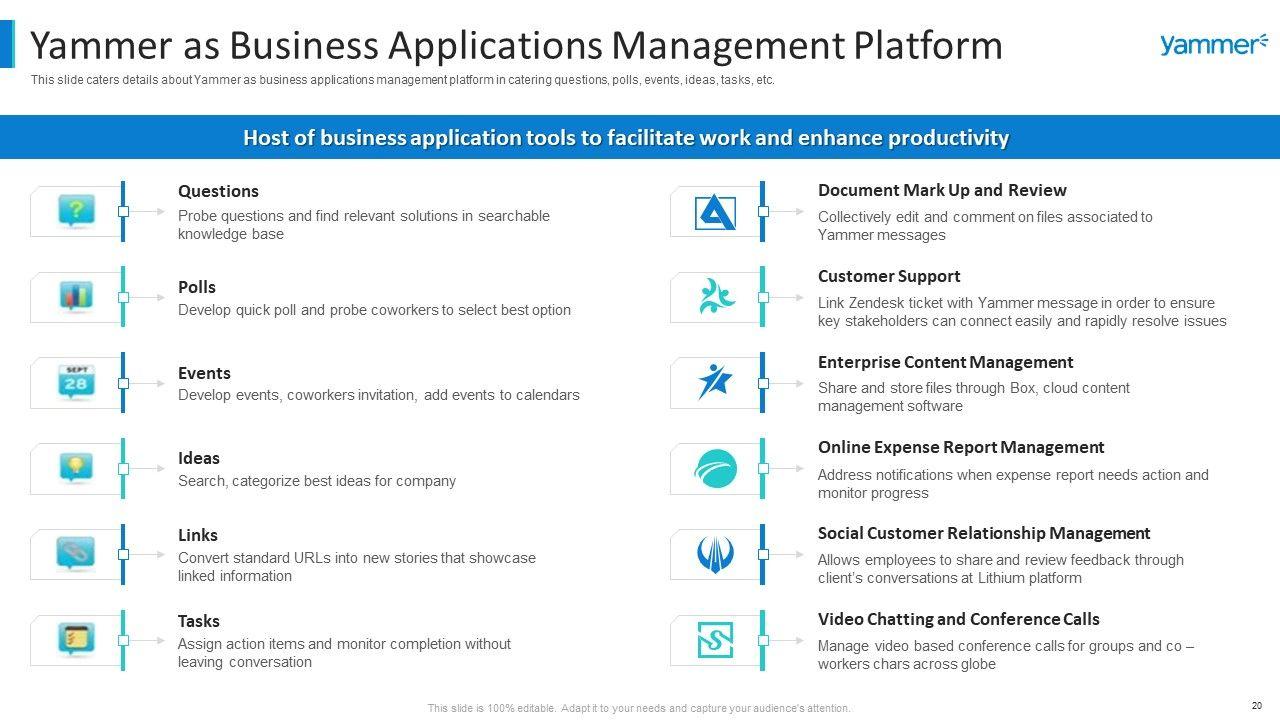Click the Social Customer Relationship Management icon
Screen dimensions: 1280x720
coord(716,554)
